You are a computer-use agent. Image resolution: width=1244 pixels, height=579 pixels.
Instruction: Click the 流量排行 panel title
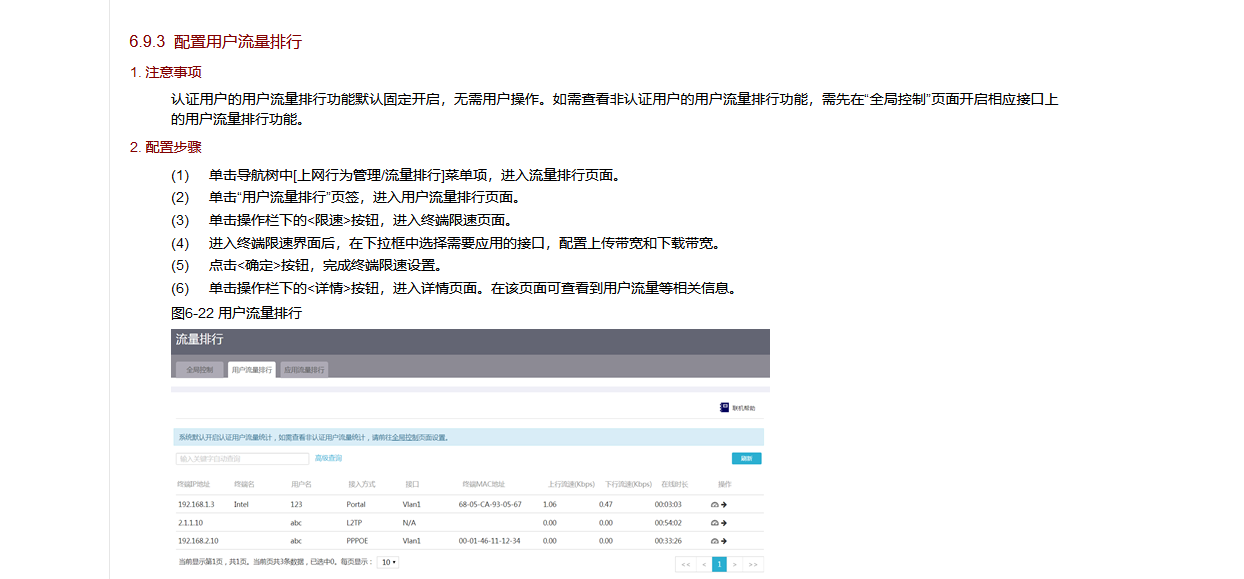(199, 340)
